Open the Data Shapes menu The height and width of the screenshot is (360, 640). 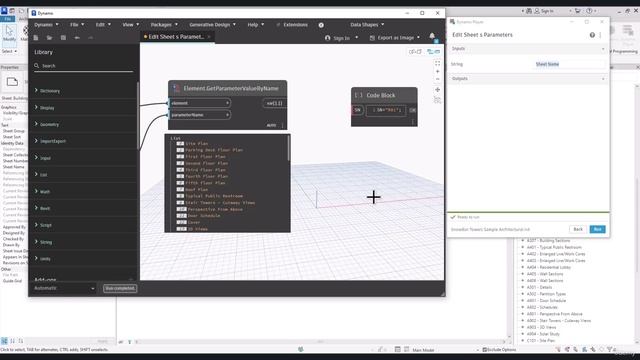(367, 25)
